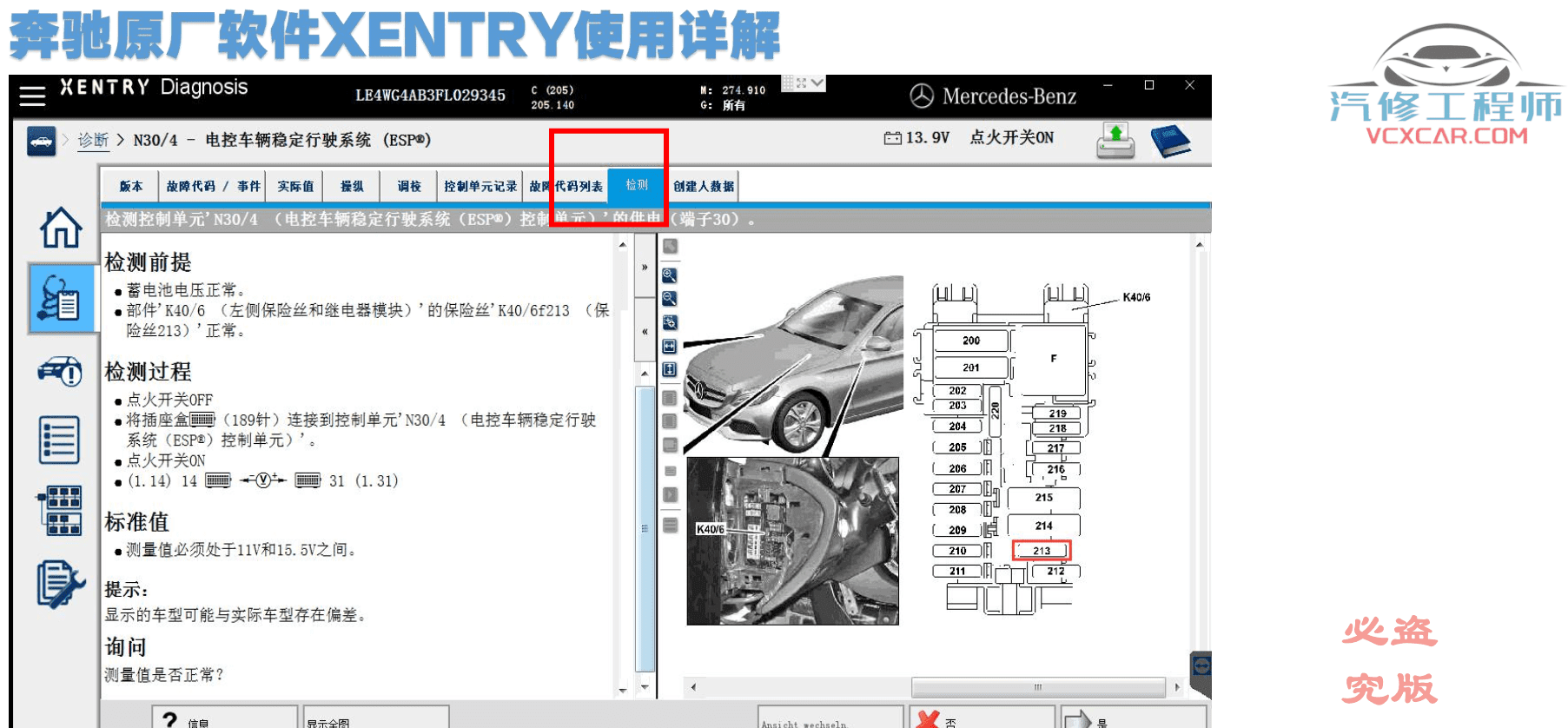Go to the Home sidebar icon
The height and width of the screenshot is (728, 1568).
[x=61, y=228]
